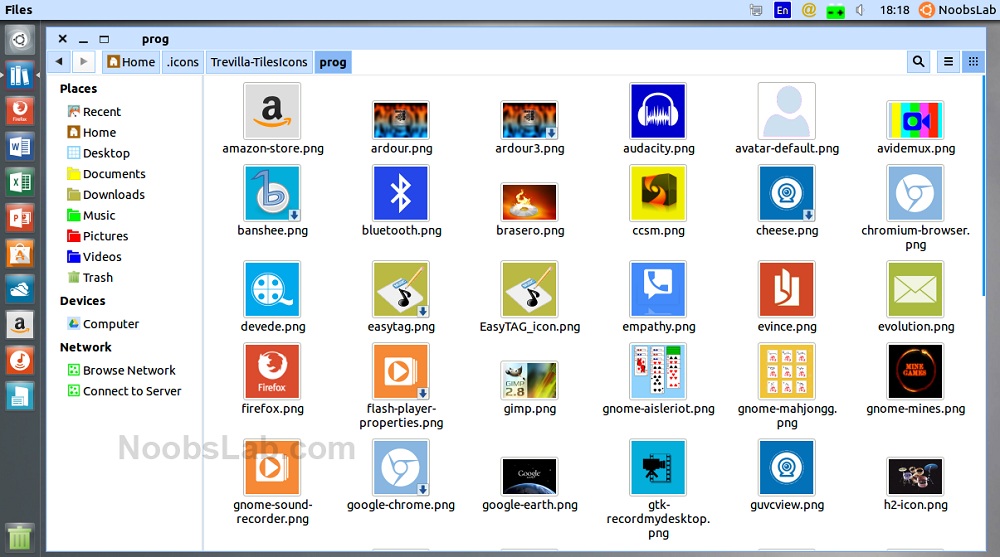Click the banshee.png icon
This screenshot has height=557, width=1000.
(x=272, y=193)
